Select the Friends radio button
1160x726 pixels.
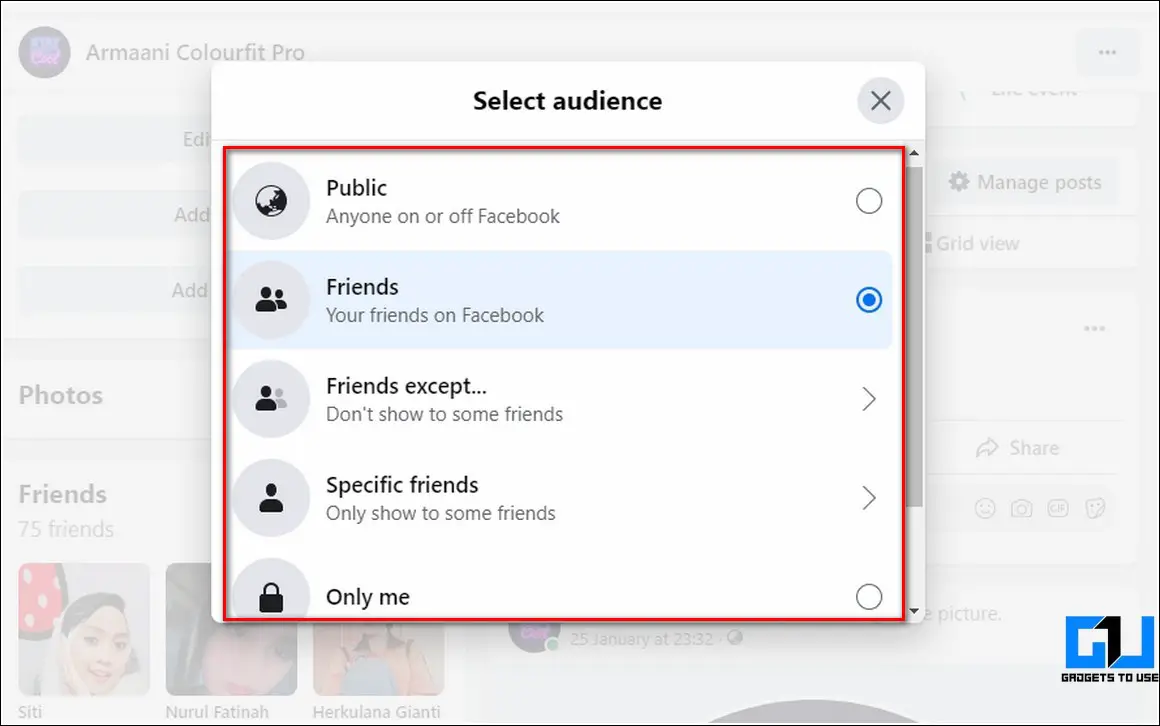(x=869, y=300)
